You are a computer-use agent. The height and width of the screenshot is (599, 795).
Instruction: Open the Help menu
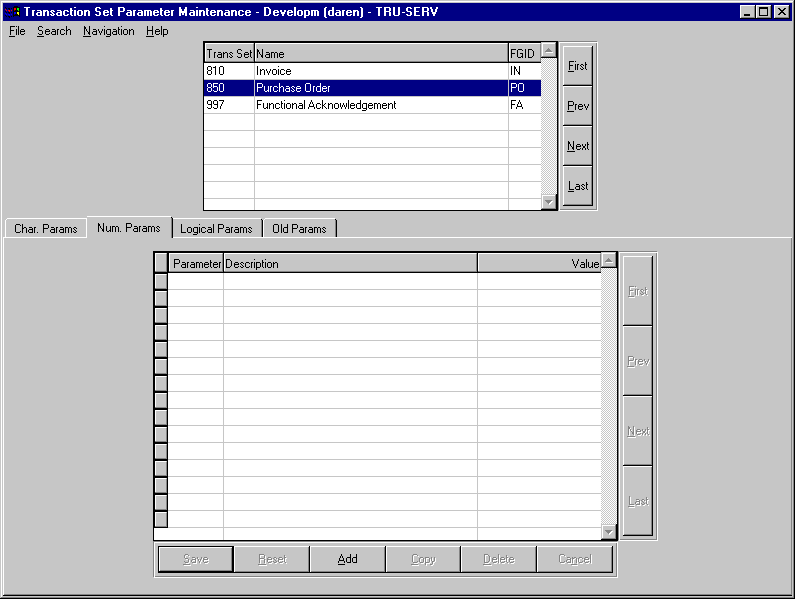(x=157, y=31)
